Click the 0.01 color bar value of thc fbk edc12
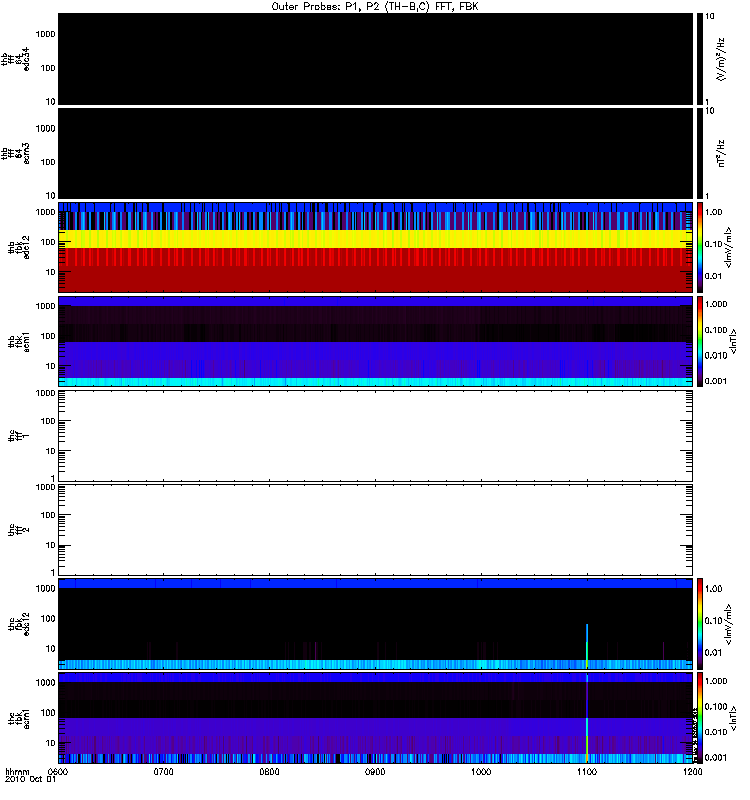Viewport: 750px width, 800px height. click(x=713, y=652)
